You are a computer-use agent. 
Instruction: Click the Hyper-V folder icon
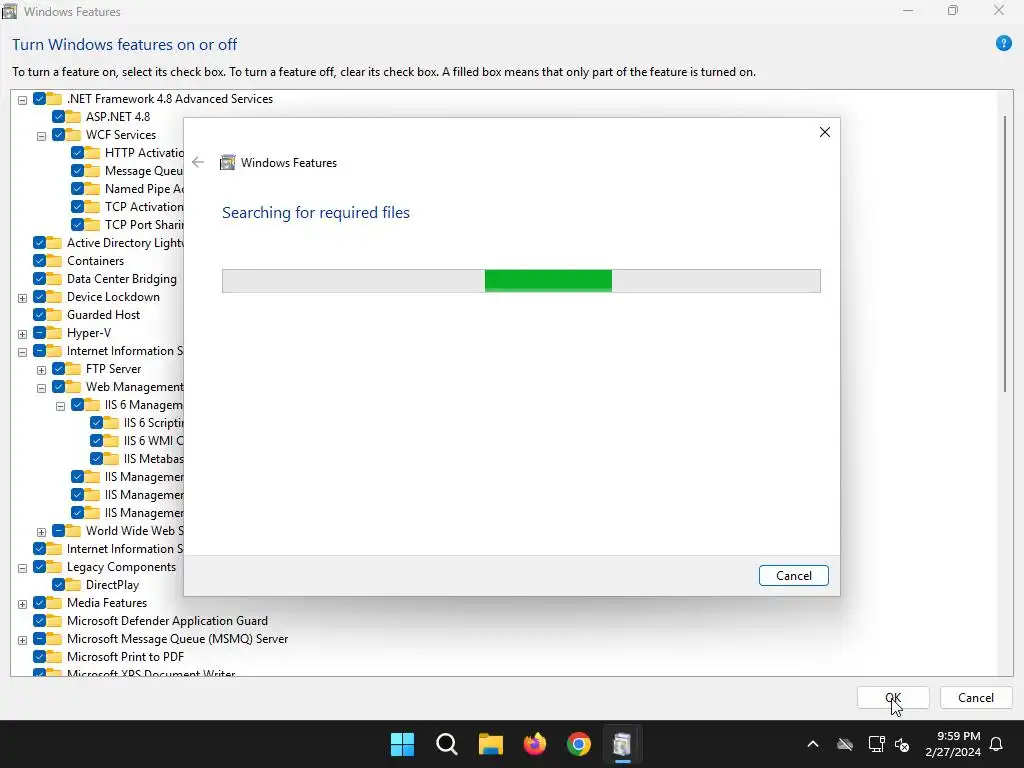coord(54,332)
